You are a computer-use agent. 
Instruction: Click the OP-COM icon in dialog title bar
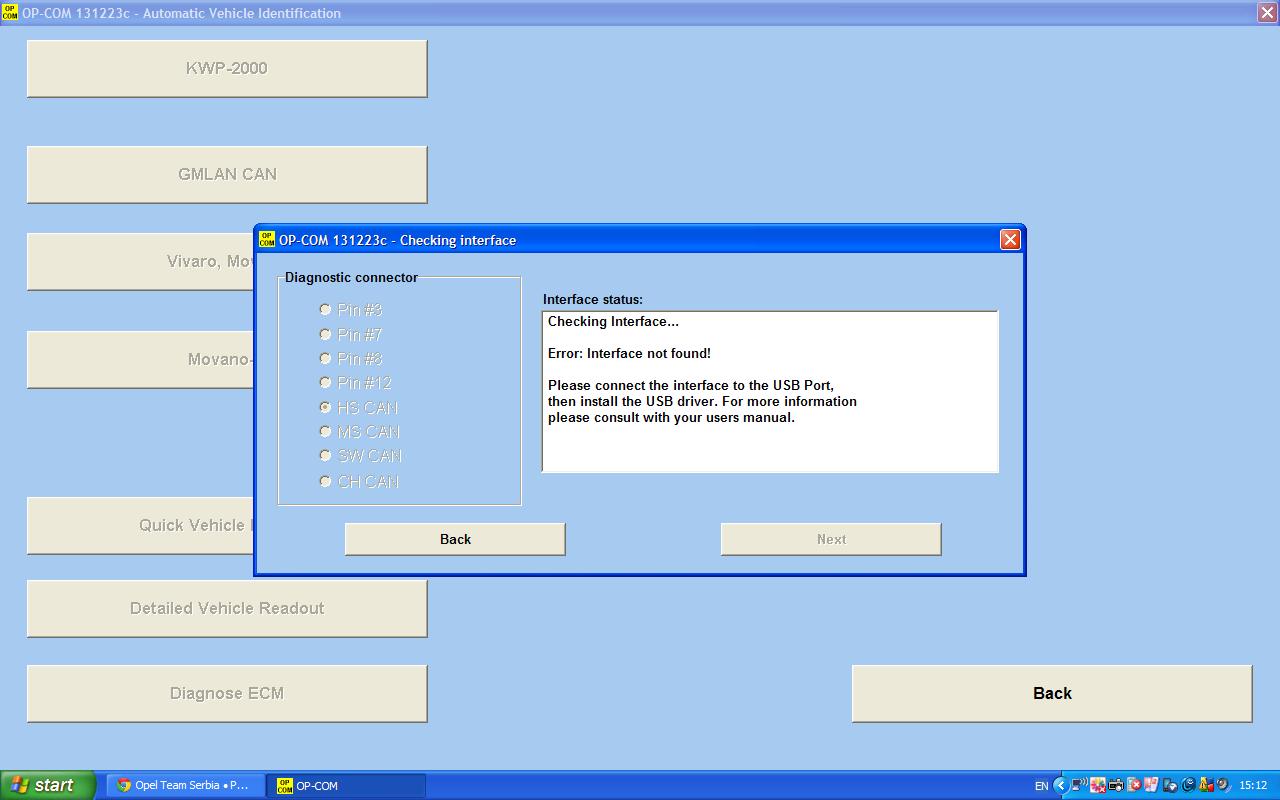267,239
